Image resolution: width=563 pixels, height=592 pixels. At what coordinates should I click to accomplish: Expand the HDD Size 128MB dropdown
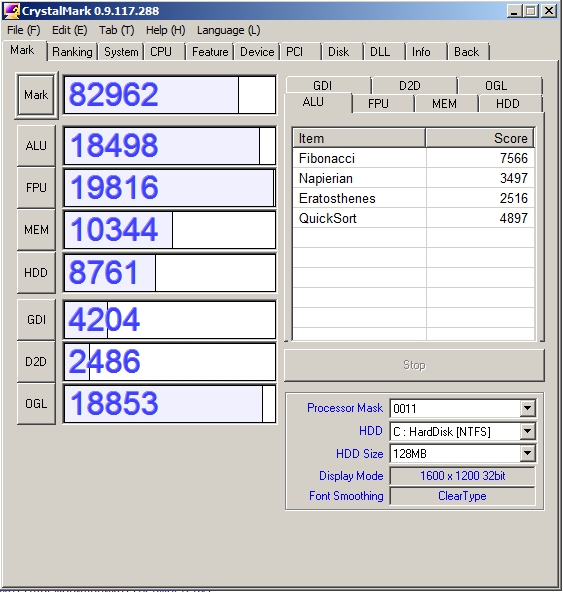(x=528, y=453)
